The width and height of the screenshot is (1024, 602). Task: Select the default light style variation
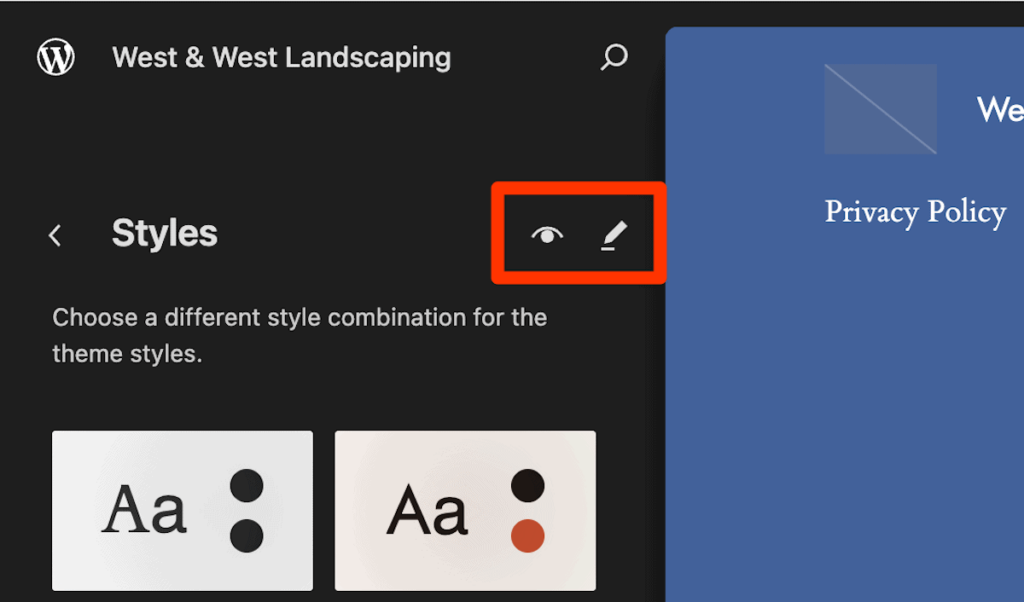click(182, 510)
